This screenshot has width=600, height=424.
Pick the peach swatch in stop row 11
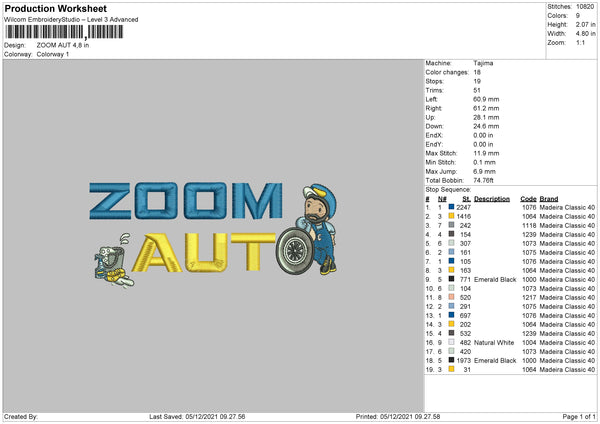point(452,297)
